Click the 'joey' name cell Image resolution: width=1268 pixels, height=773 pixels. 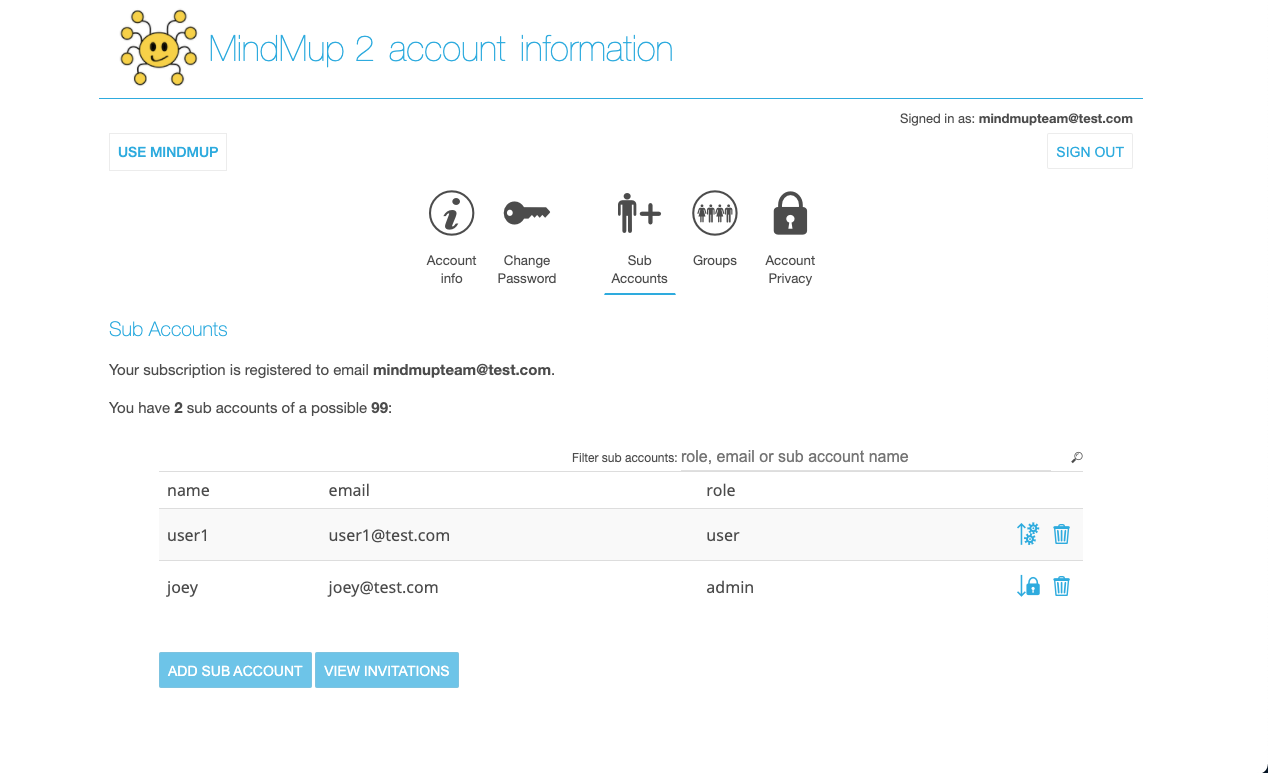(x=182, y=587)
